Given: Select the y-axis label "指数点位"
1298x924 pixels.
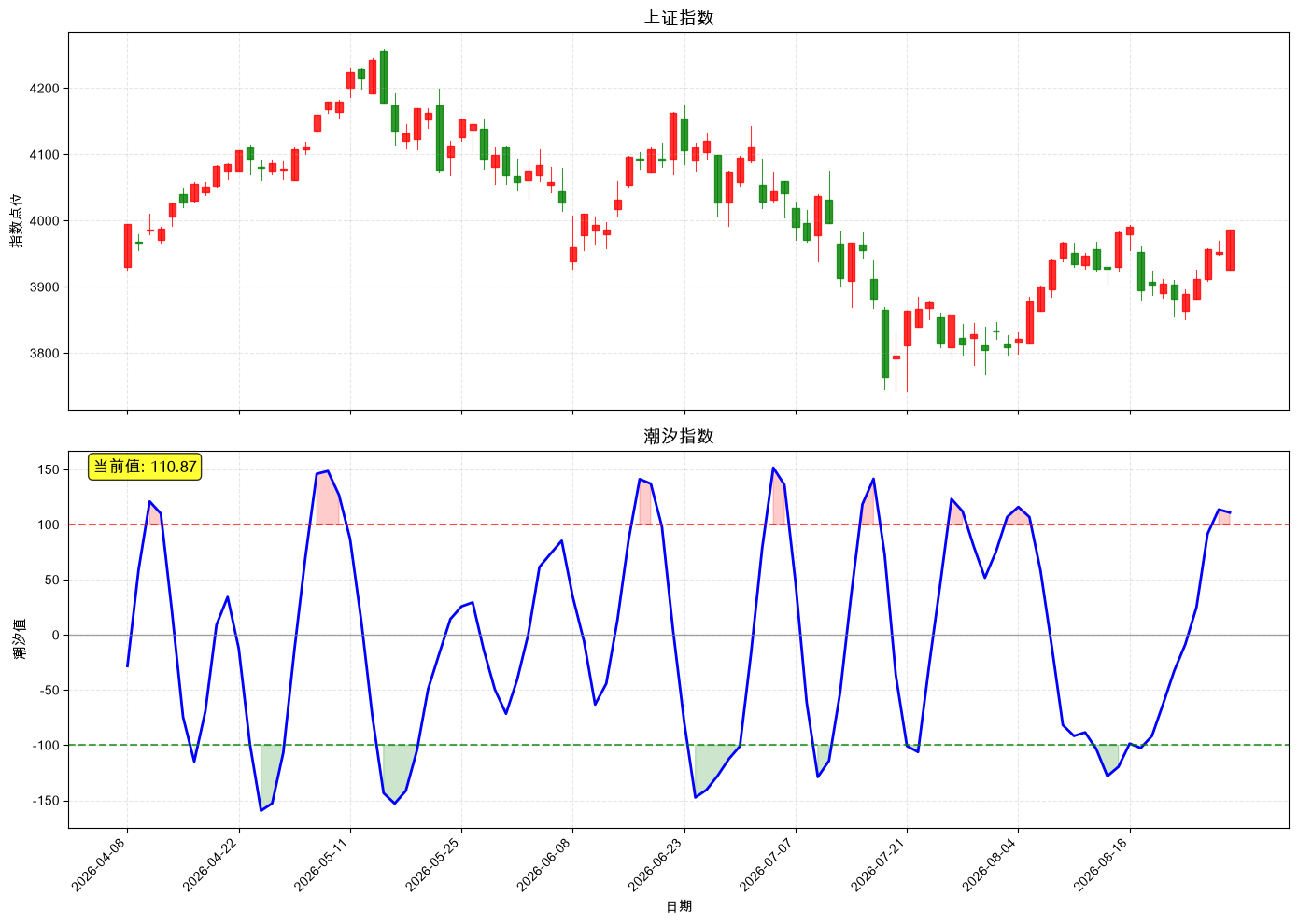Looking at the screenshot, I should [17, 221].
